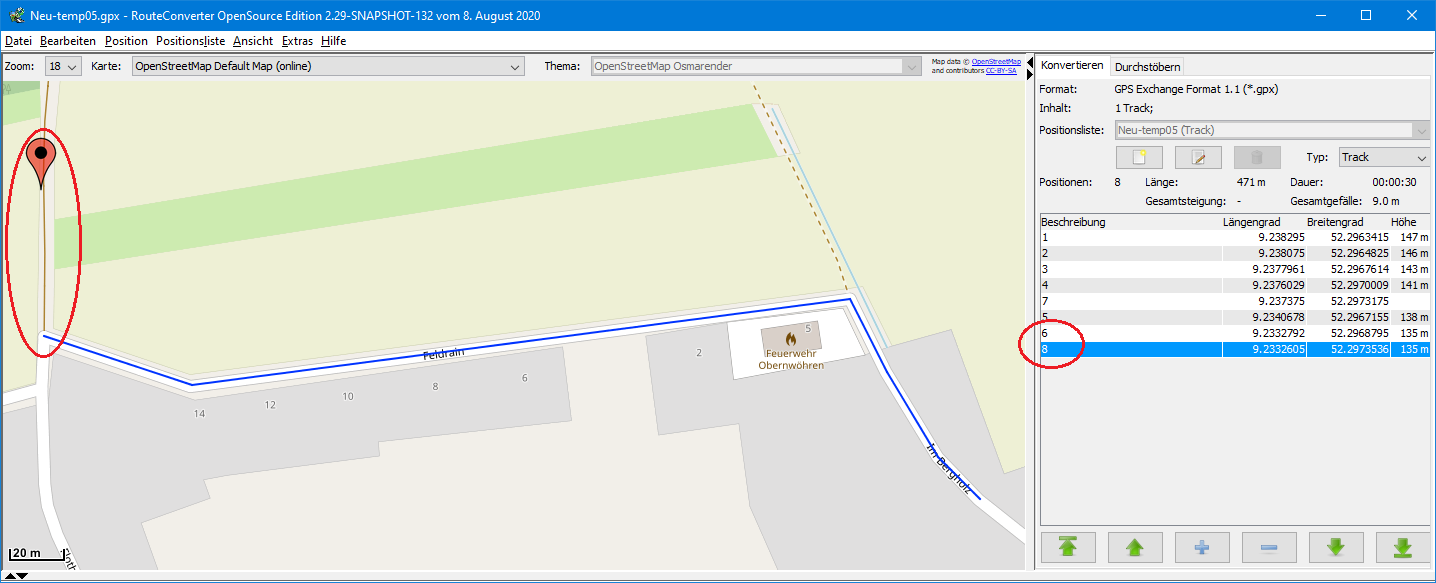Click the Höhe column header

pyautogui.click(x=1402, y=222)
